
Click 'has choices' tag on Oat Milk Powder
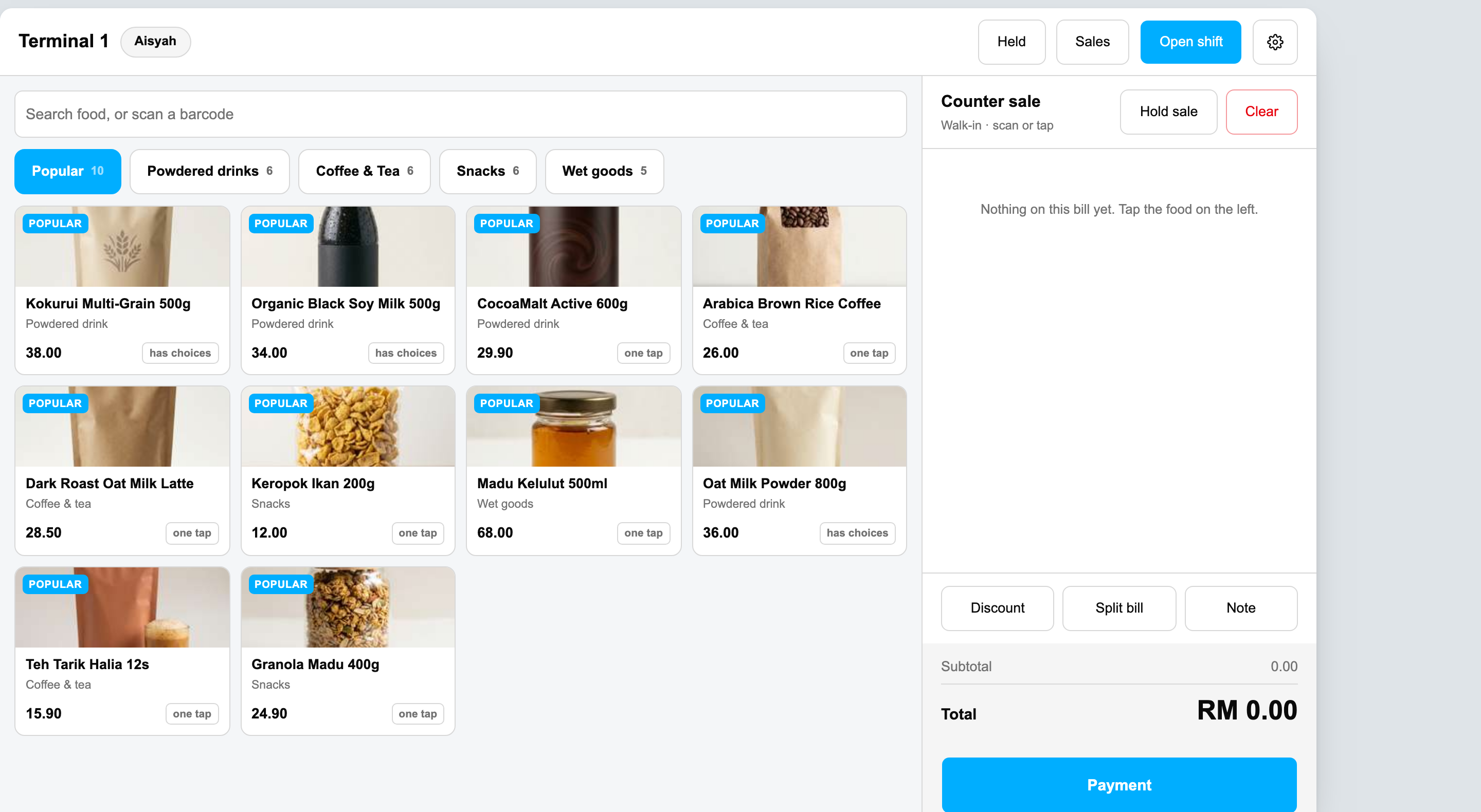857,533
